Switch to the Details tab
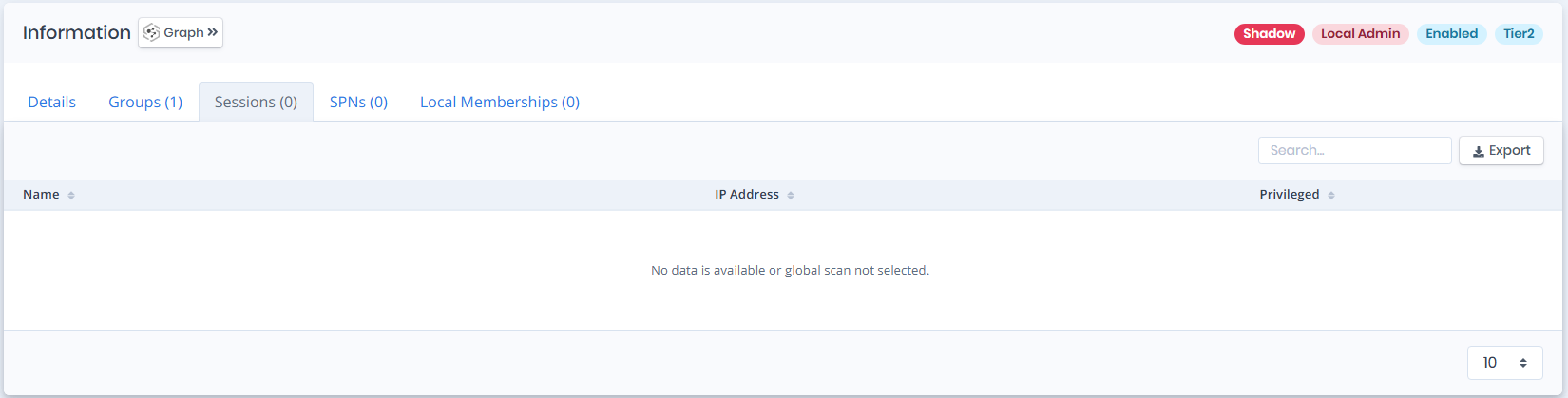Viewport: 1568px width, 398px height. point(51,102)
